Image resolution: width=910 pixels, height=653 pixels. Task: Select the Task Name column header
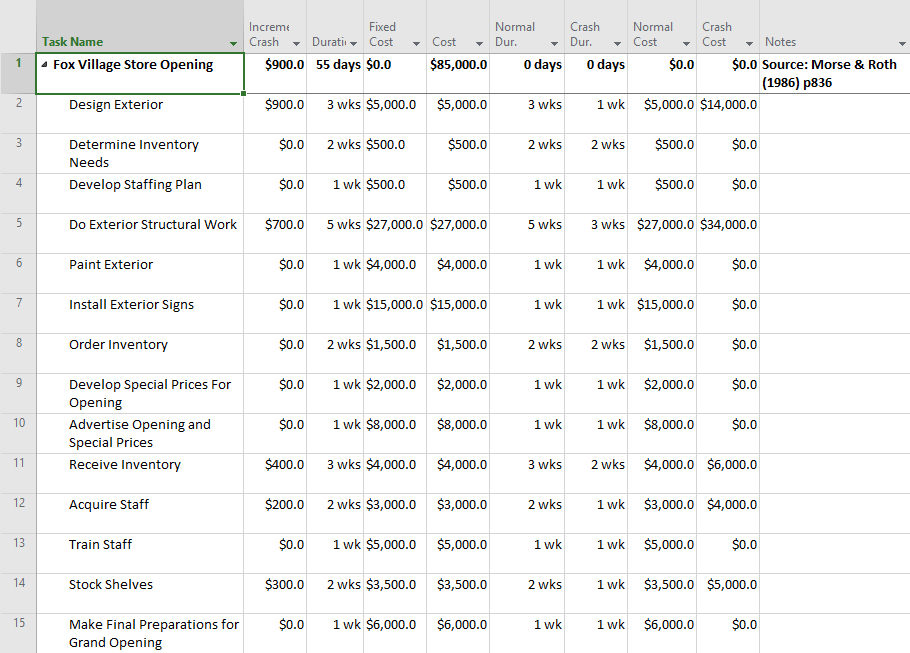pos(140,26)
